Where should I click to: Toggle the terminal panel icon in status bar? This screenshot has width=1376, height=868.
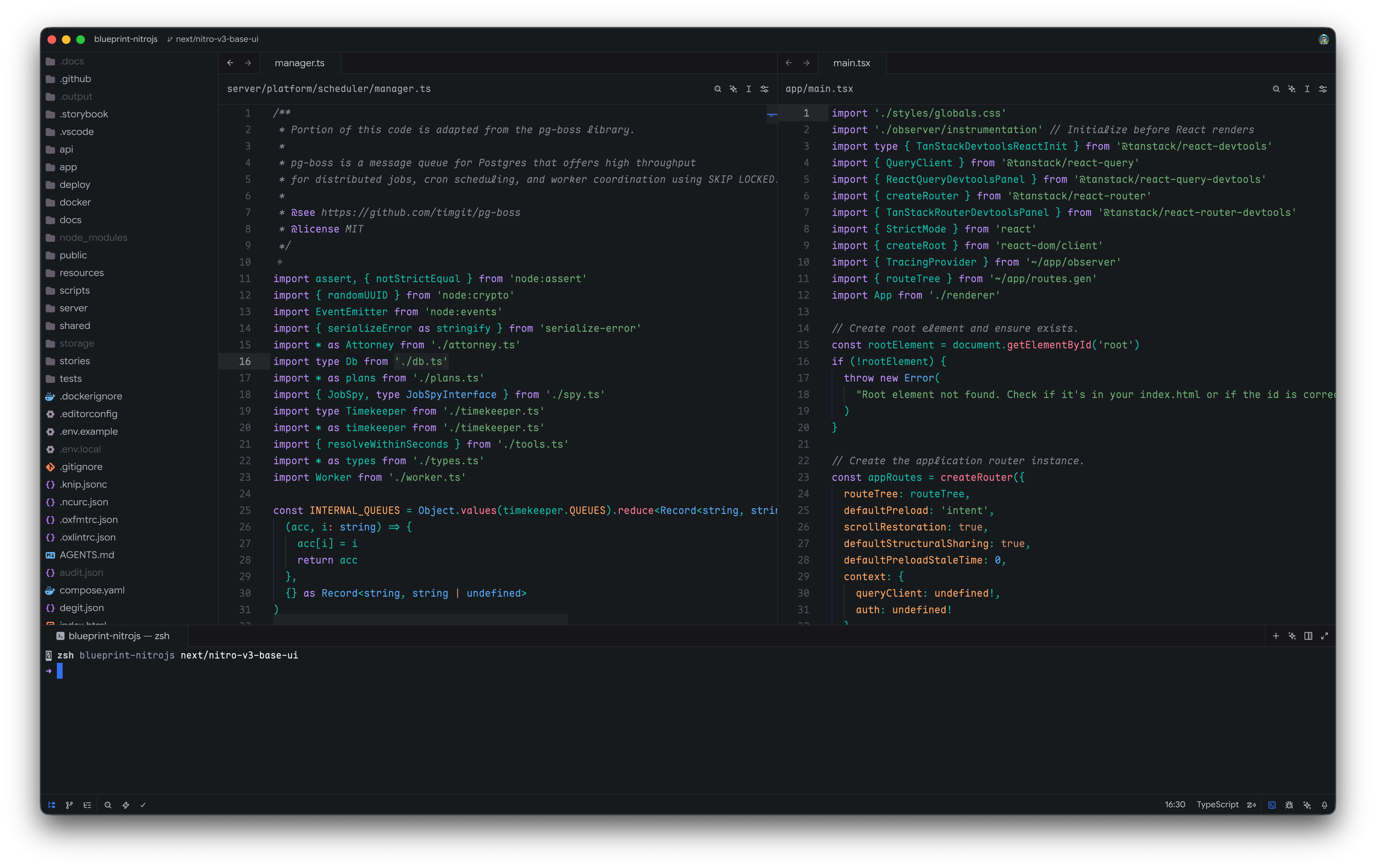pos(1271,805)
